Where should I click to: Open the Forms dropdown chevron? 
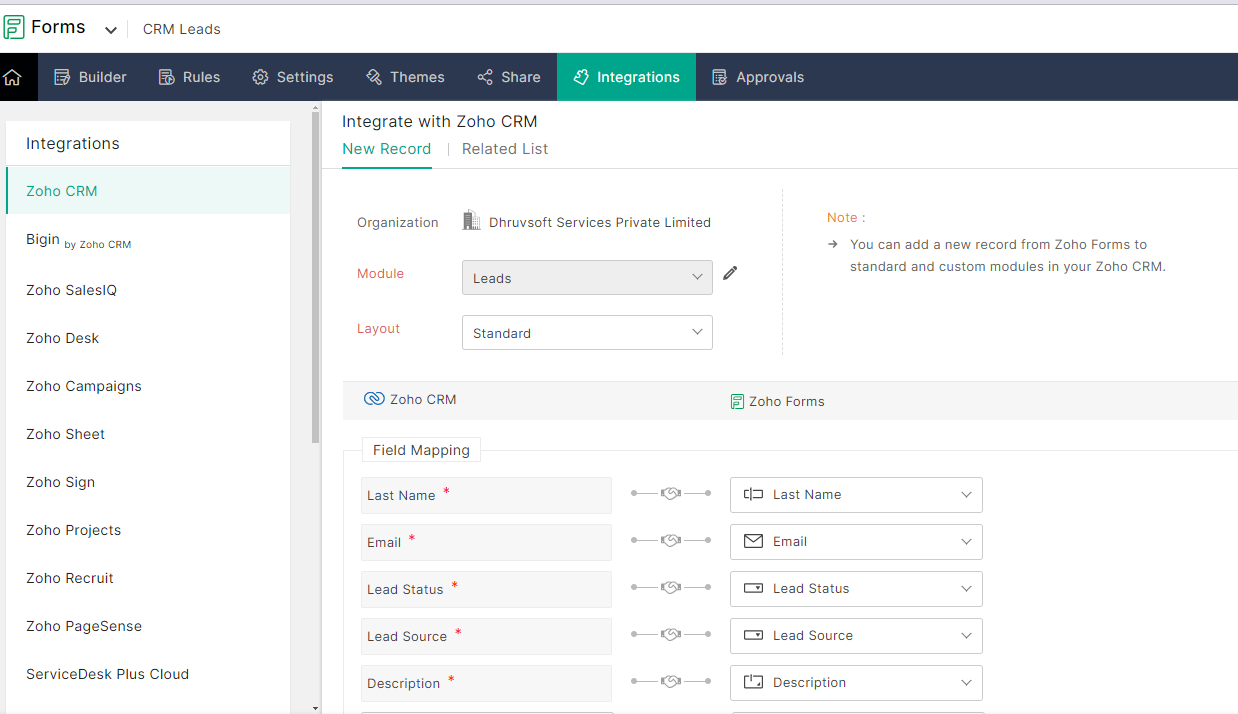(x=111, y=30)
